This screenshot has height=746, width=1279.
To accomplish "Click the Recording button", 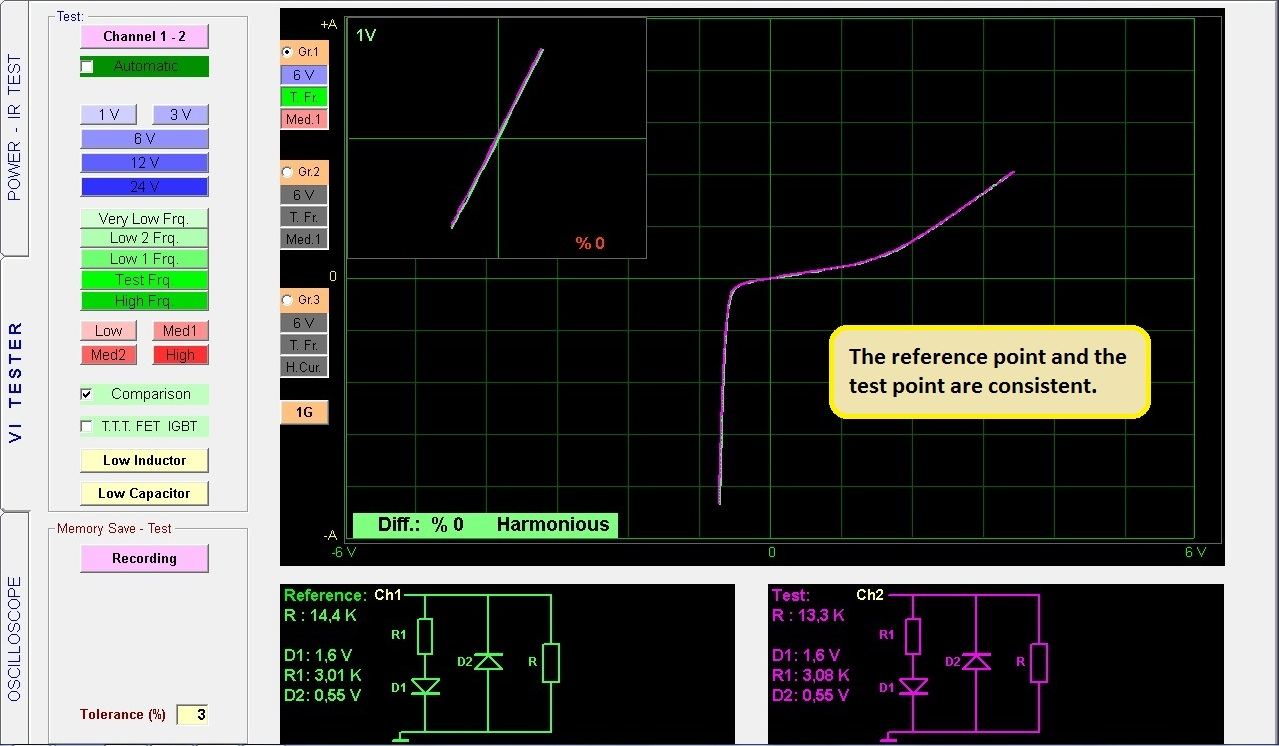I will pyautogui.click(x=144, y=559).
